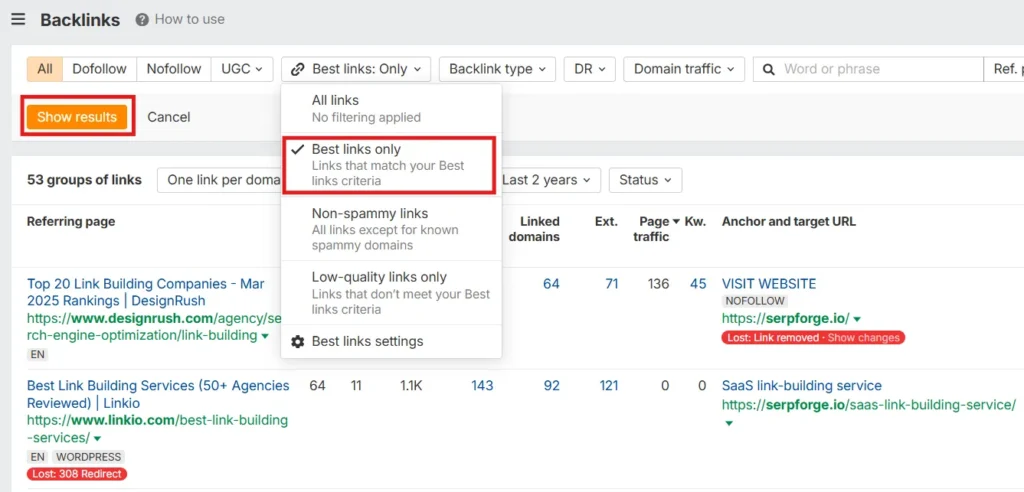The height and width of the screenshot is (492, 1024).
Task: Click the Cancel button
Action: point(168,117)
